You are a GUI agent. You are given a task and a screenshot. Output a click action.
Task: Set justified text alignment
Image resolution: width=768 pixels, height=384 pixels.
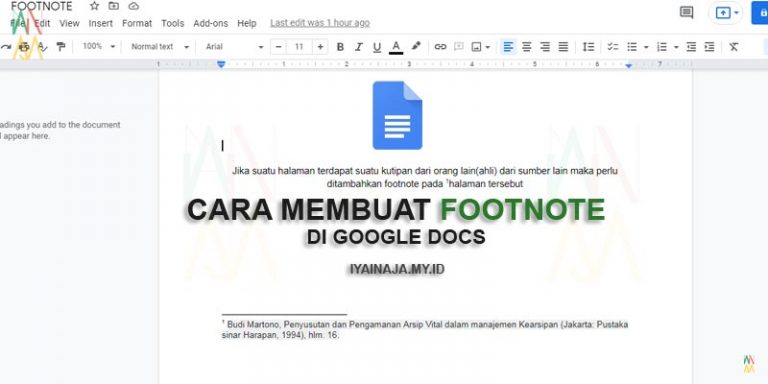(563, 47)
